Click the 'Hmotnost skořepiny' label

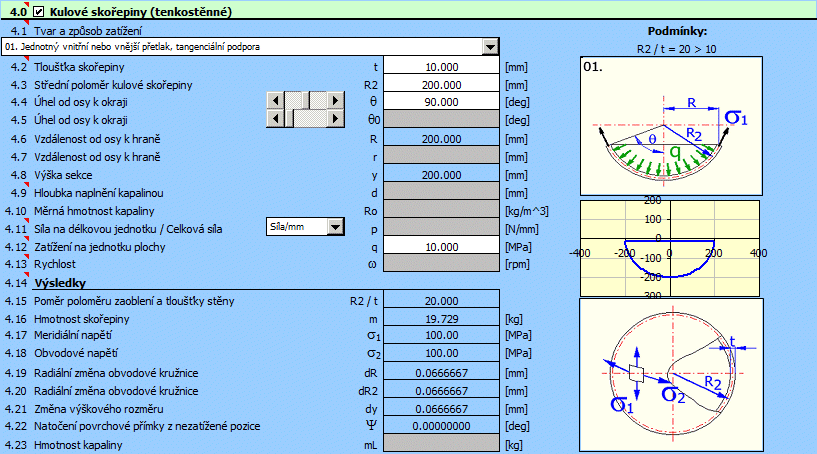(81, 318)
